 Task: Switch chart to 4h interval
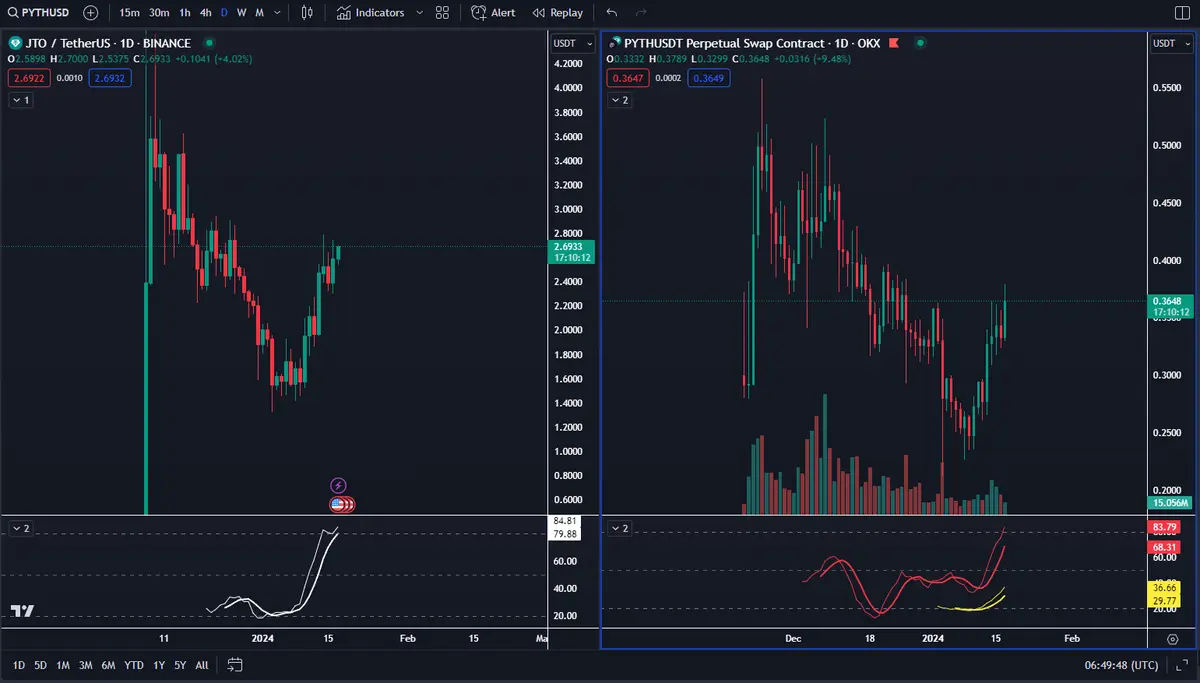pos(205,13)
